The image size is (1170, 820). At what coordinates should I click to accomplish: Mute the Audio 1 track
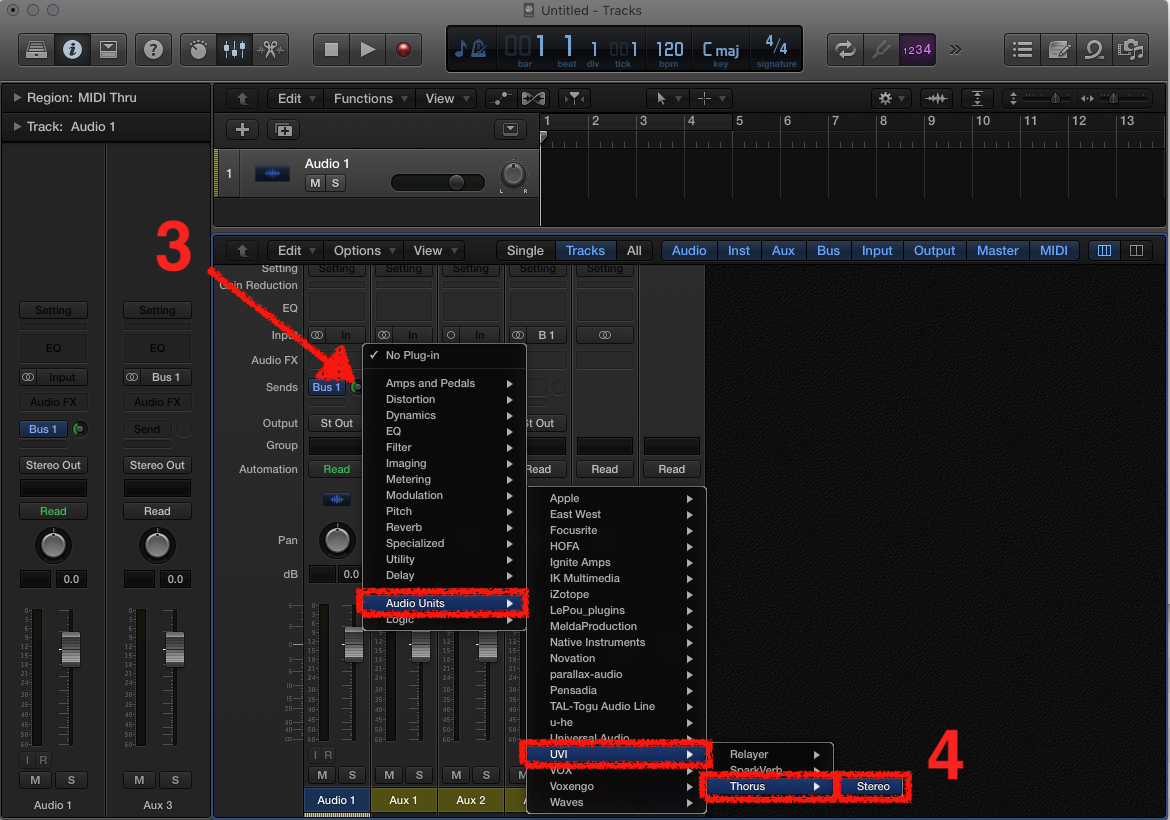coord(315,183)
